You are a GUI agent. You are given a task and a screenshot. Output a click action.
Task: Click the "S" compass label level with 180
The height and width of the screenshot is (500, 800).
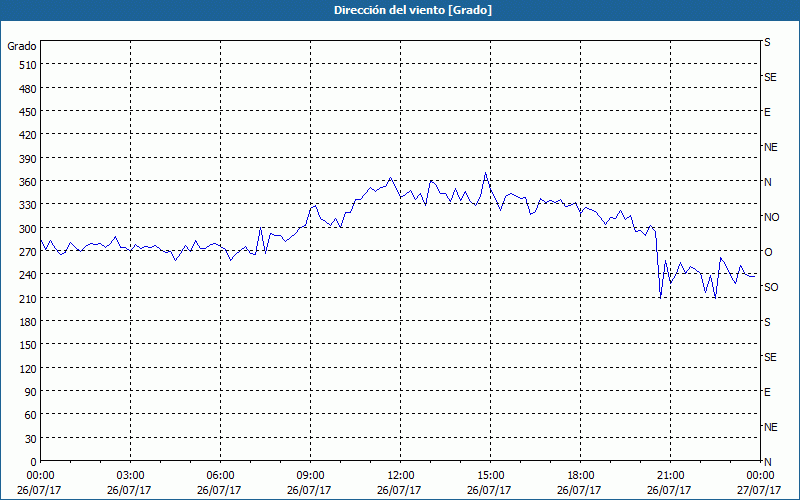pos(767,322)
